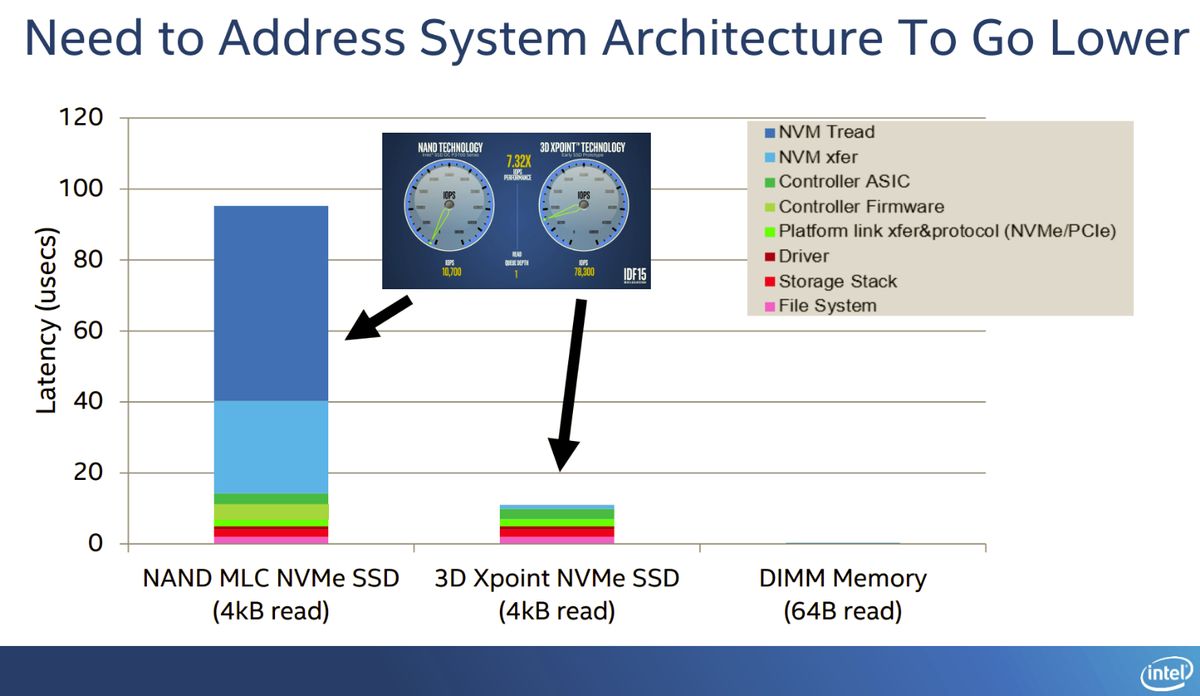Select 'Platform link xfer&protocol (NVMe/PCIe)' legend label
1200x696 pixels.
point(947,232)
